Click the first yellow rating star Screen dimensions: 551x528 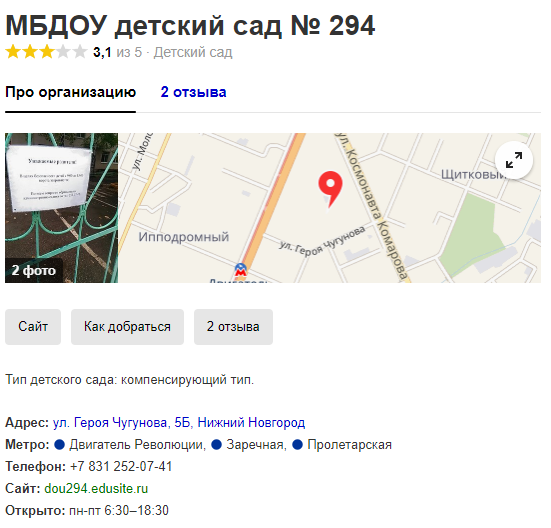[13, 52]
